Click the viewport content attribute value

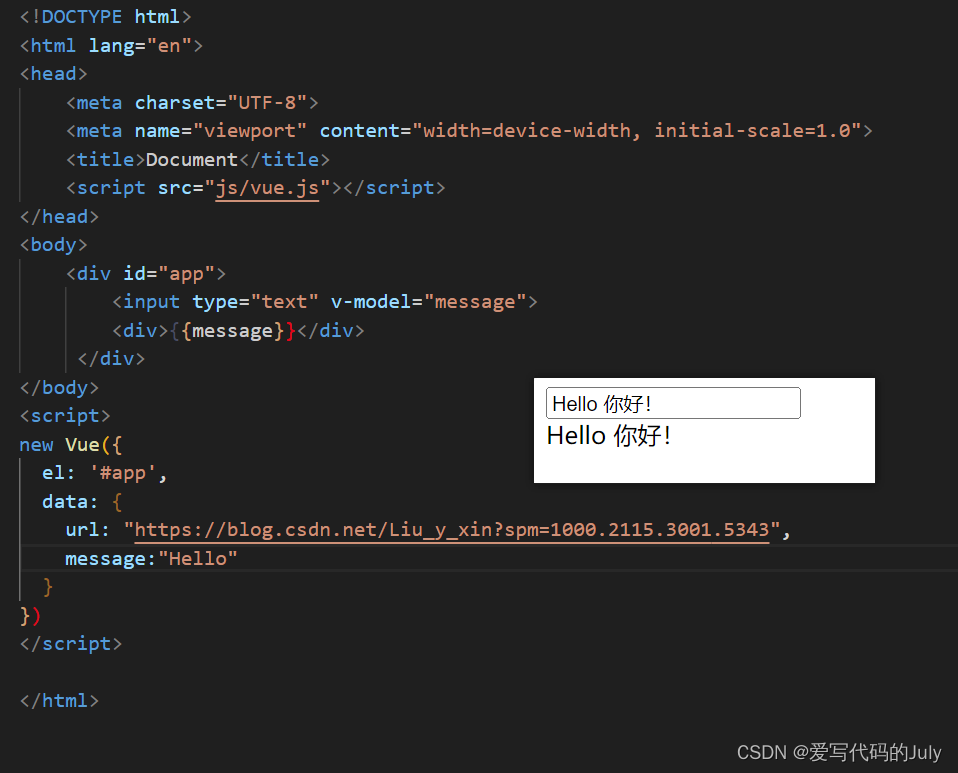[637, 131]
